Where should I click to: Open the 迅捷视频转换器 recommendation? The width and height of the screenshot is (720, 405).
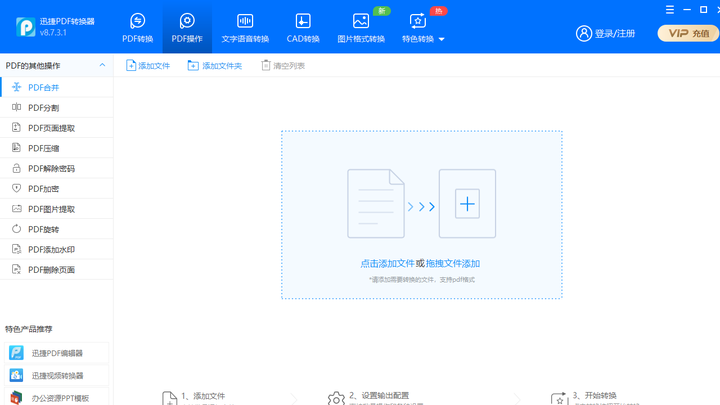point(56,375)
